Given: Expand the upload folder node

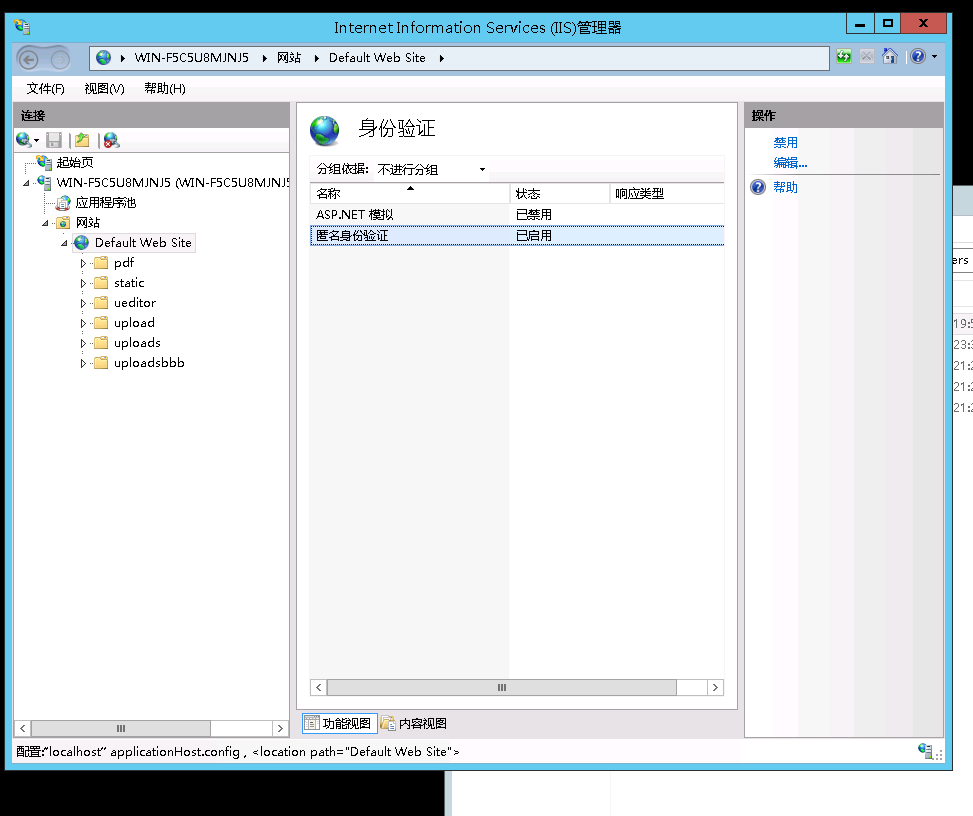Looking at the screenshot, I should [83, 323].
